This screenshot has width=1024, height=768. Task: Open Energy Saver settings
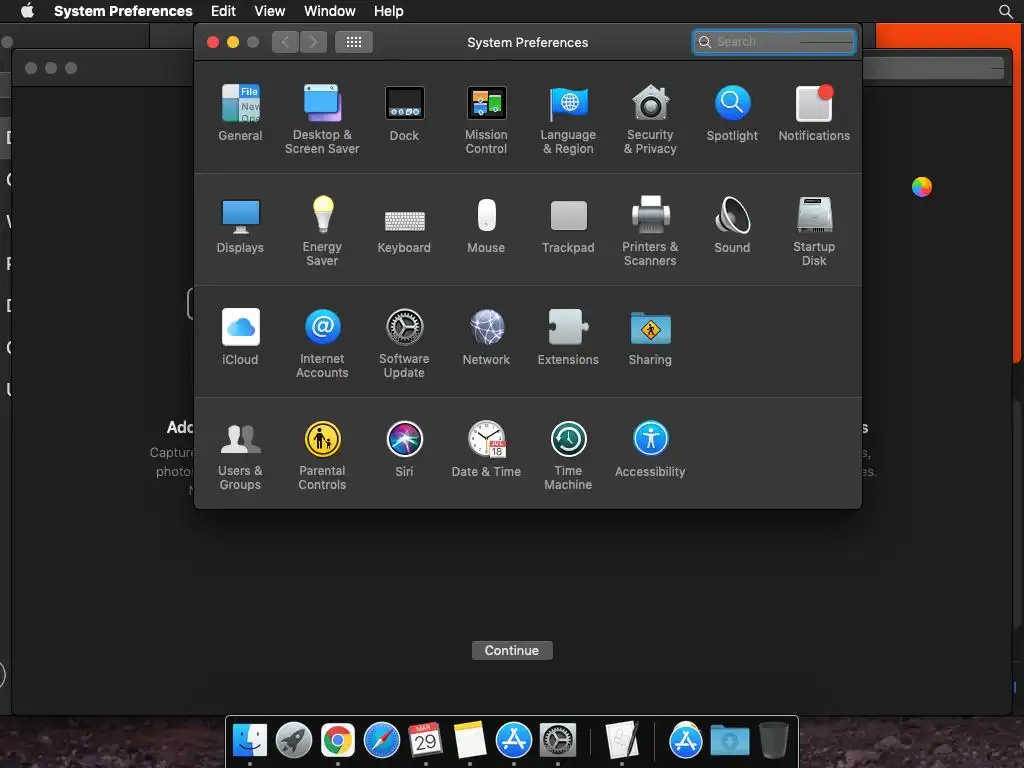[x=322, y=231]
